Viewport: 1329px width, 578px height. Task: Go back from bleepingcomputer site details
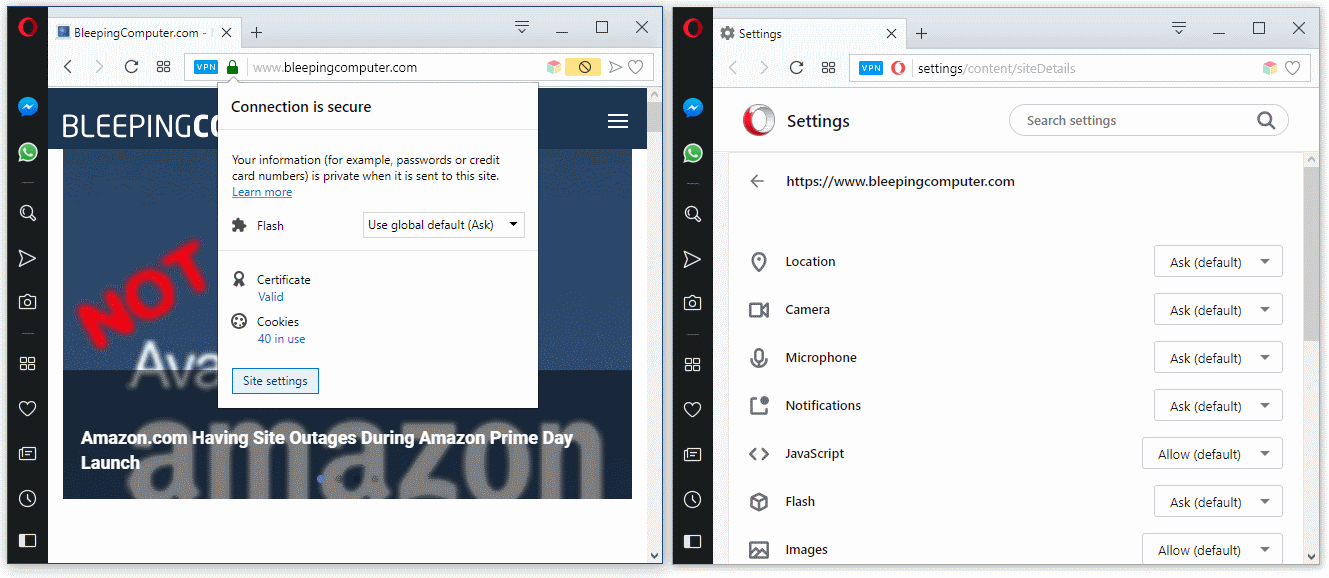[757, 181]
